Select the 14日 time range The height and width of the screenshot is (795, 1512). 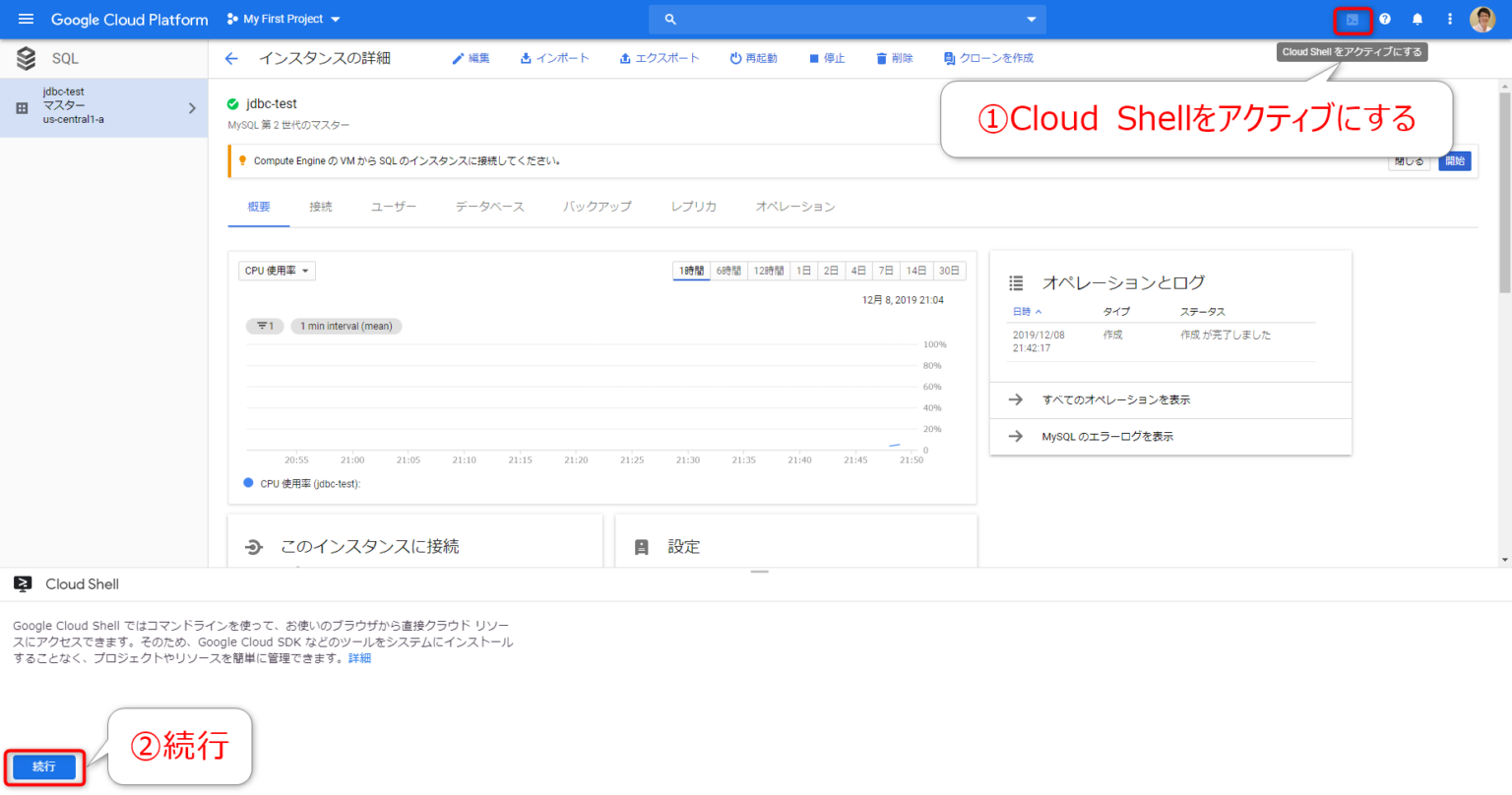click(x=916, y=271)
